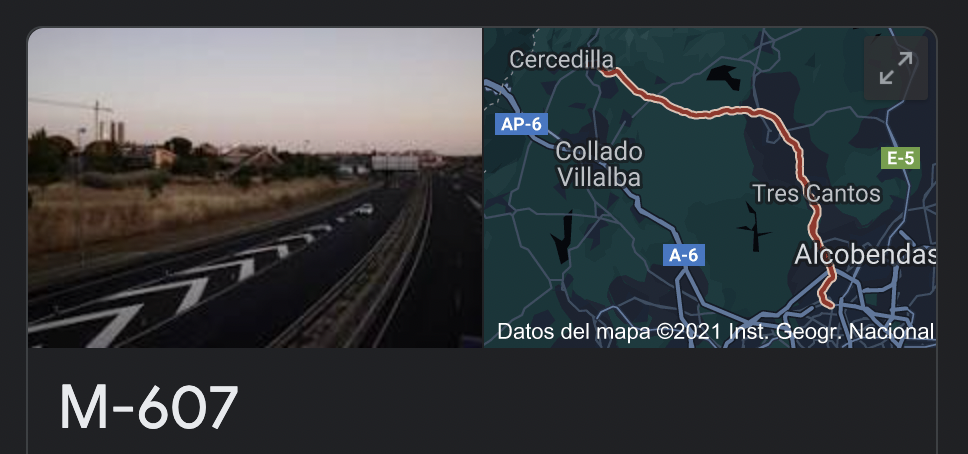
Task: Click the AP-6 highway shield
Action: pyautogui.click(x=521, y=124)
